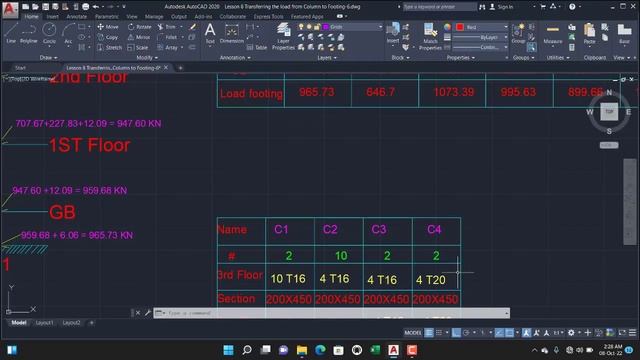640x360 pixels.
Task: Insert a Table
Action: tap(257, 47)
